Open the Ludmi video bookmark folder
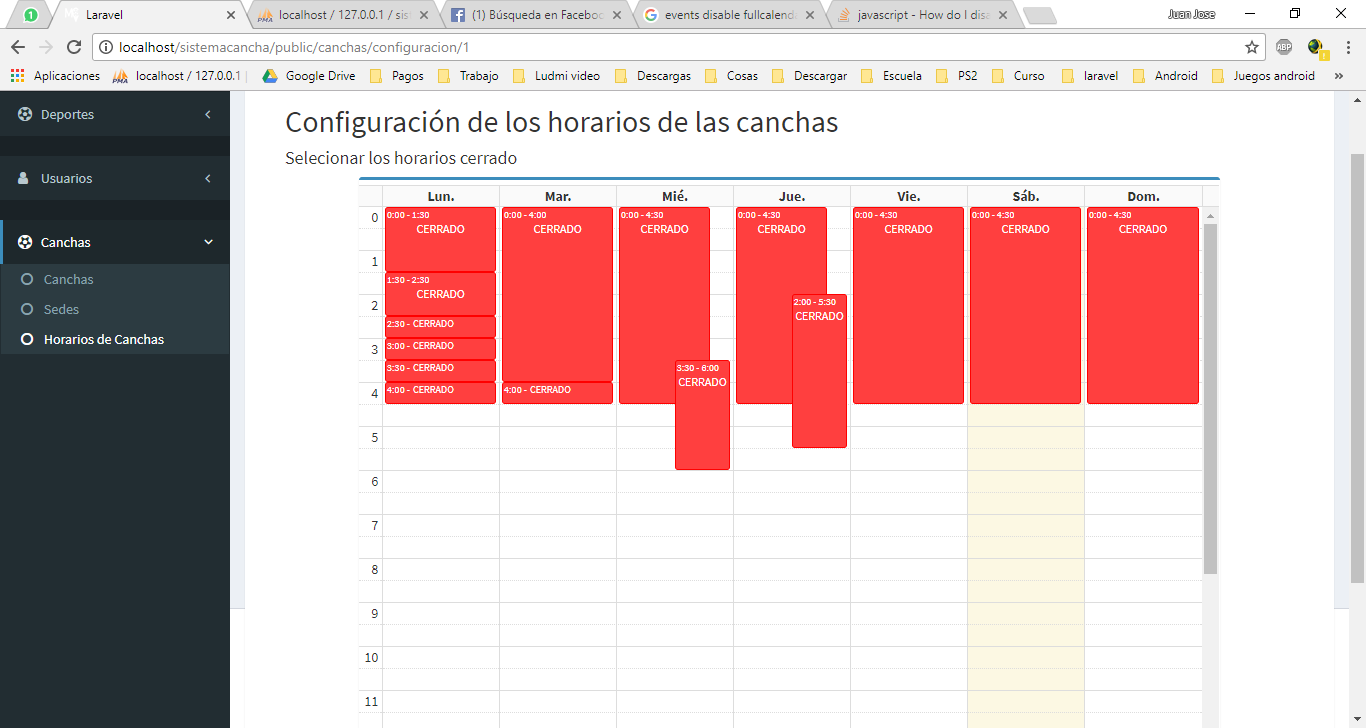This screenshot has width=1366, height=728. (x=556, y=76)
